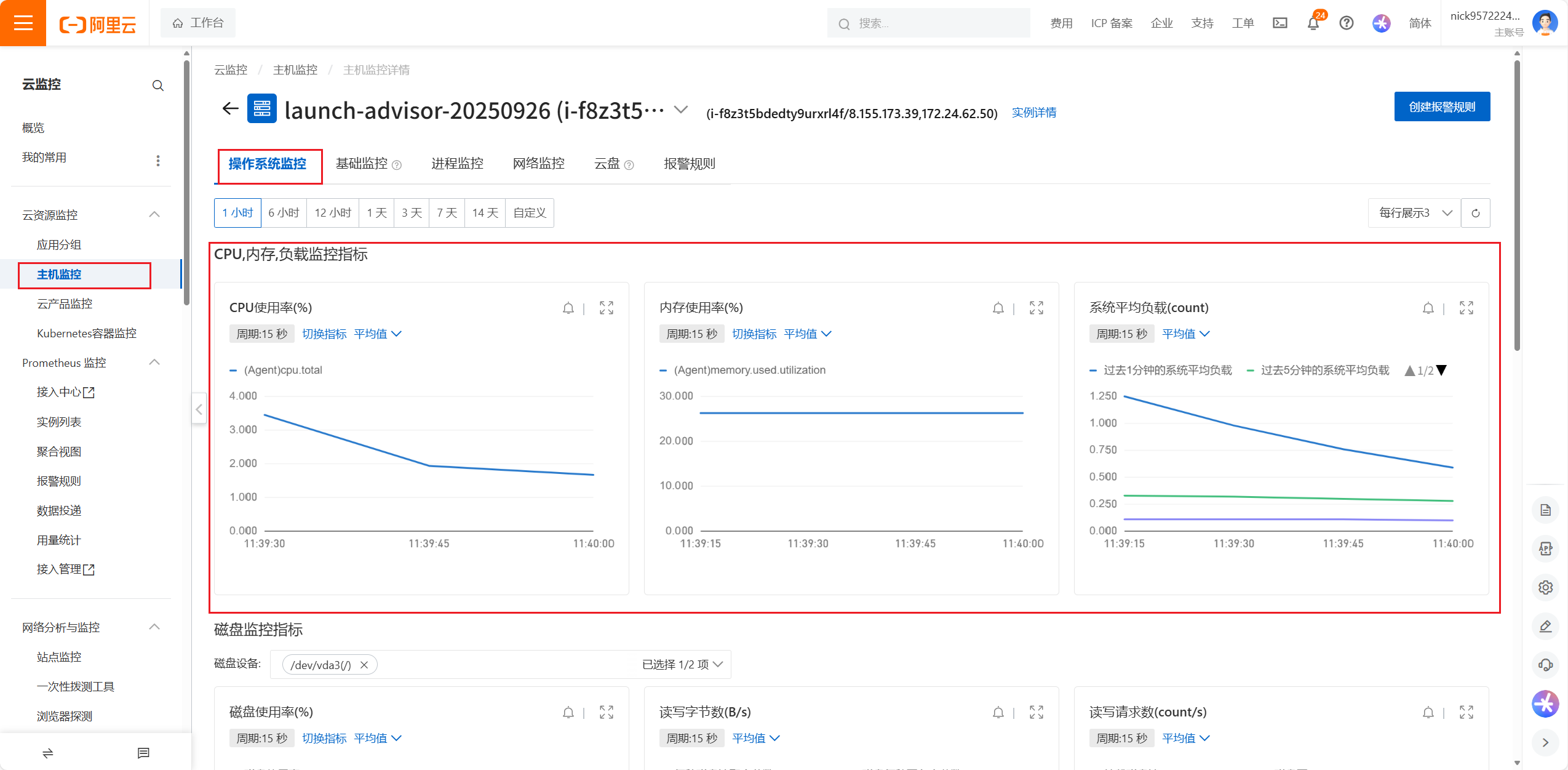Open the 每行展示3 dropdown
Viewport: 1568px width, 770px height.
tap(1414, 213)
